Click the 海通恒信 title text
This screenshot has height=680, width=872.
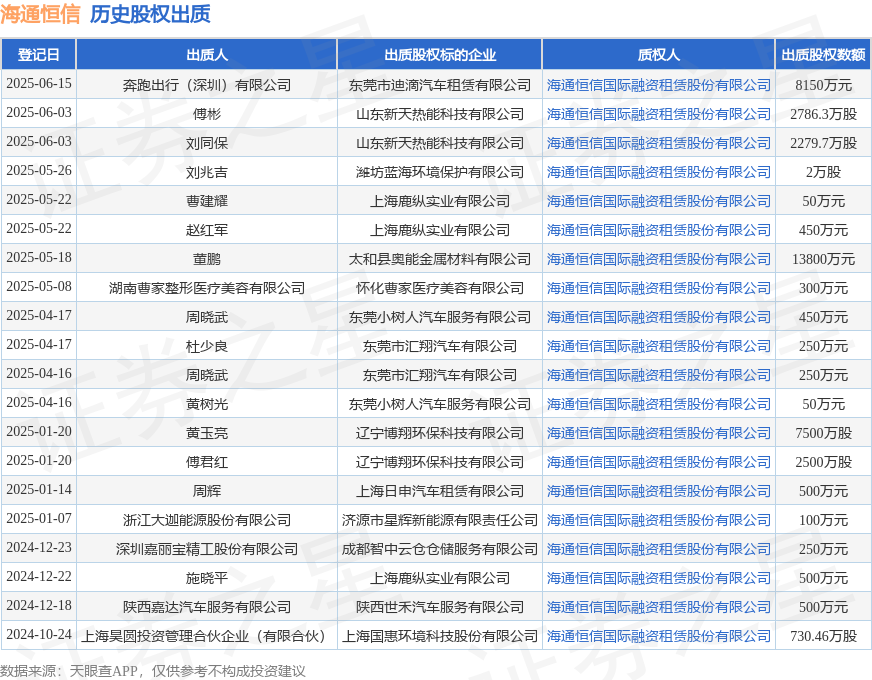point(41,14)
